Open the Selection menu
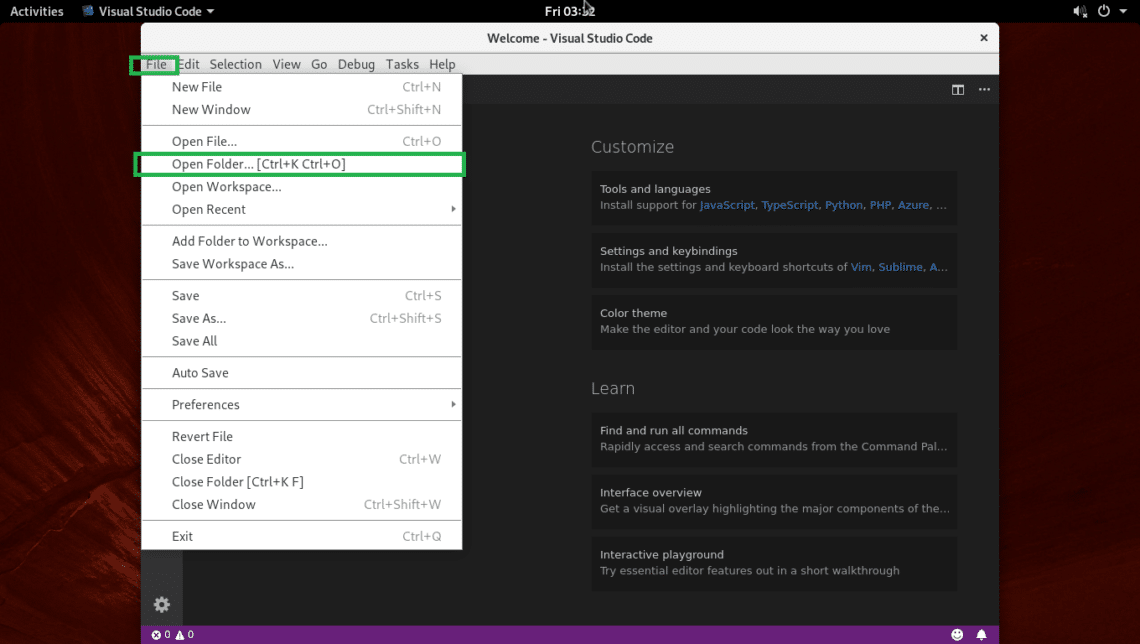This screenshot has width=1140, height=644. point(235,64)
